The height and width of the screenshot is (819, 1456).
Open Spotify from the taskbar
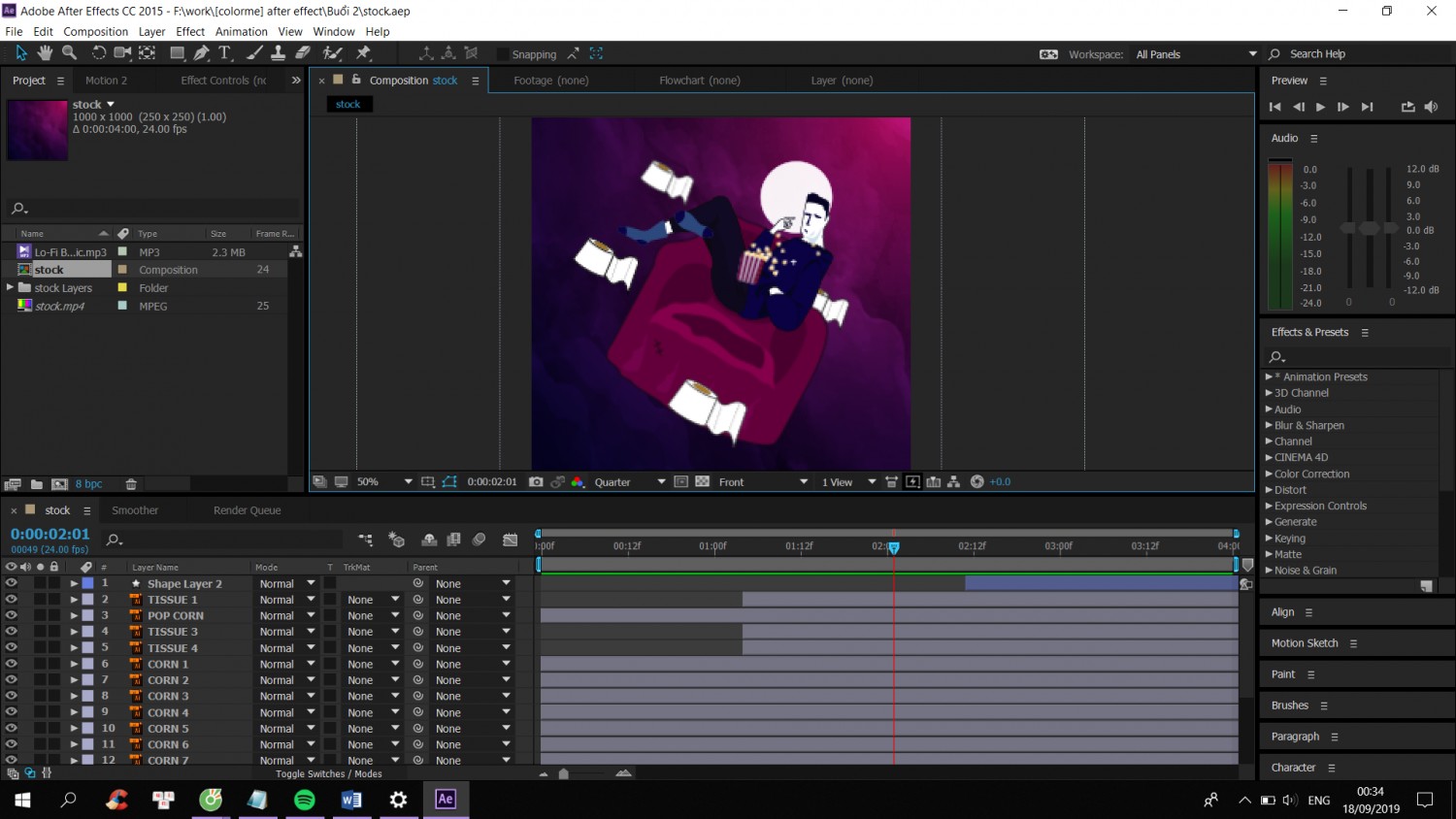pos(305,800)
